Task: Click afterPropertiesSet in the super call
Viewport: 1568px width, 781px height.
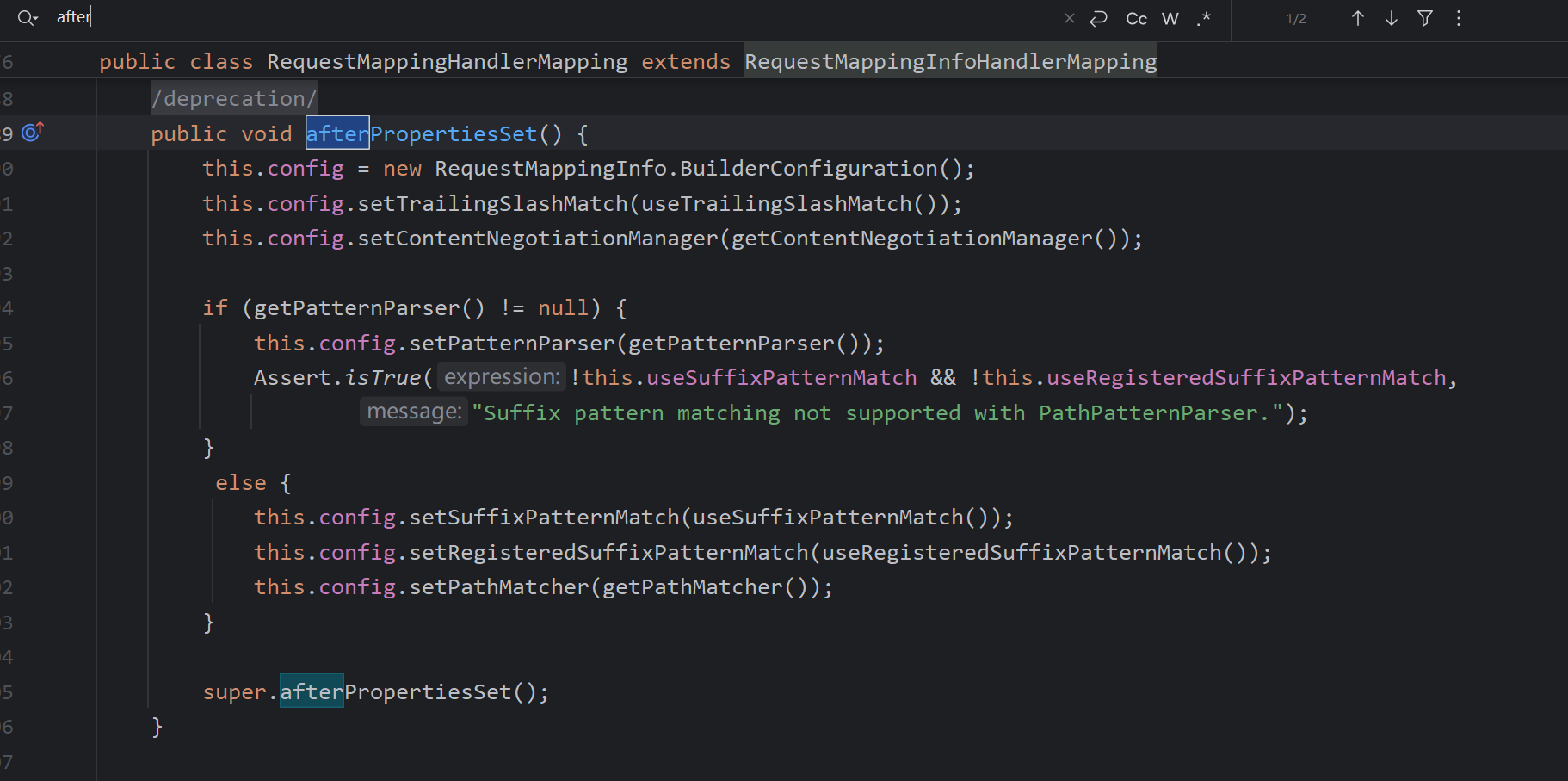Action: (x=396, y=692)
